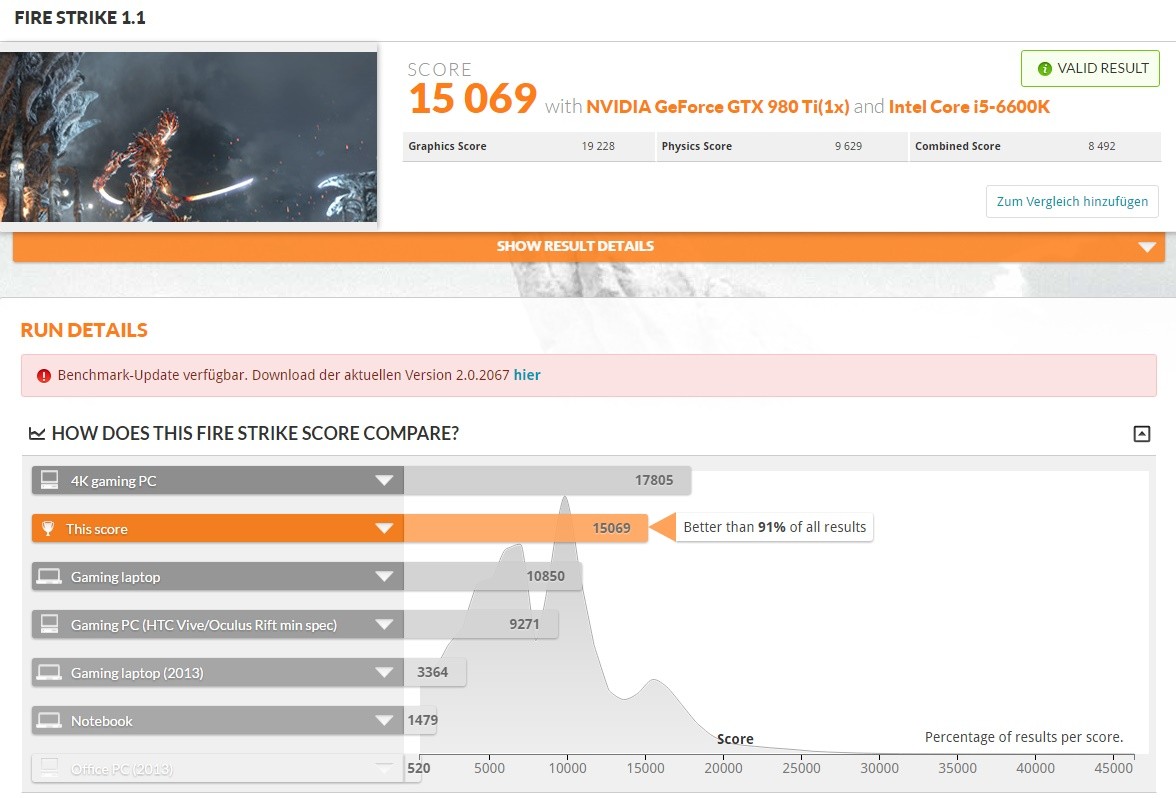Click the white arrow on the Show Result Details bar
This screenshot has height=798, width=1176.
click(1147, 248)
